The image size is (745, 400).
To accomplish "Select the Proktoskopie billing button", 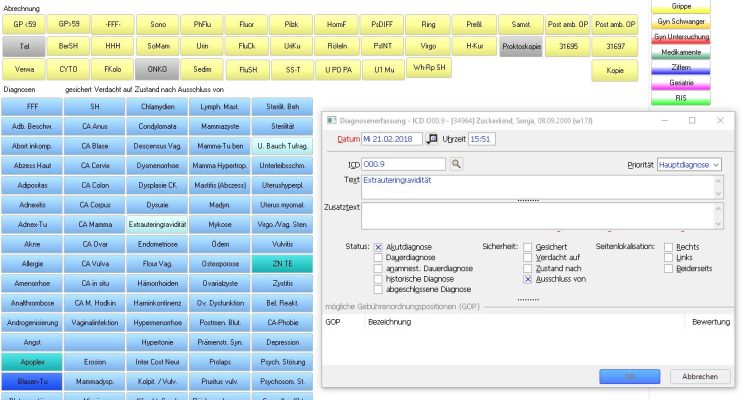I will (x=521, y=47).
